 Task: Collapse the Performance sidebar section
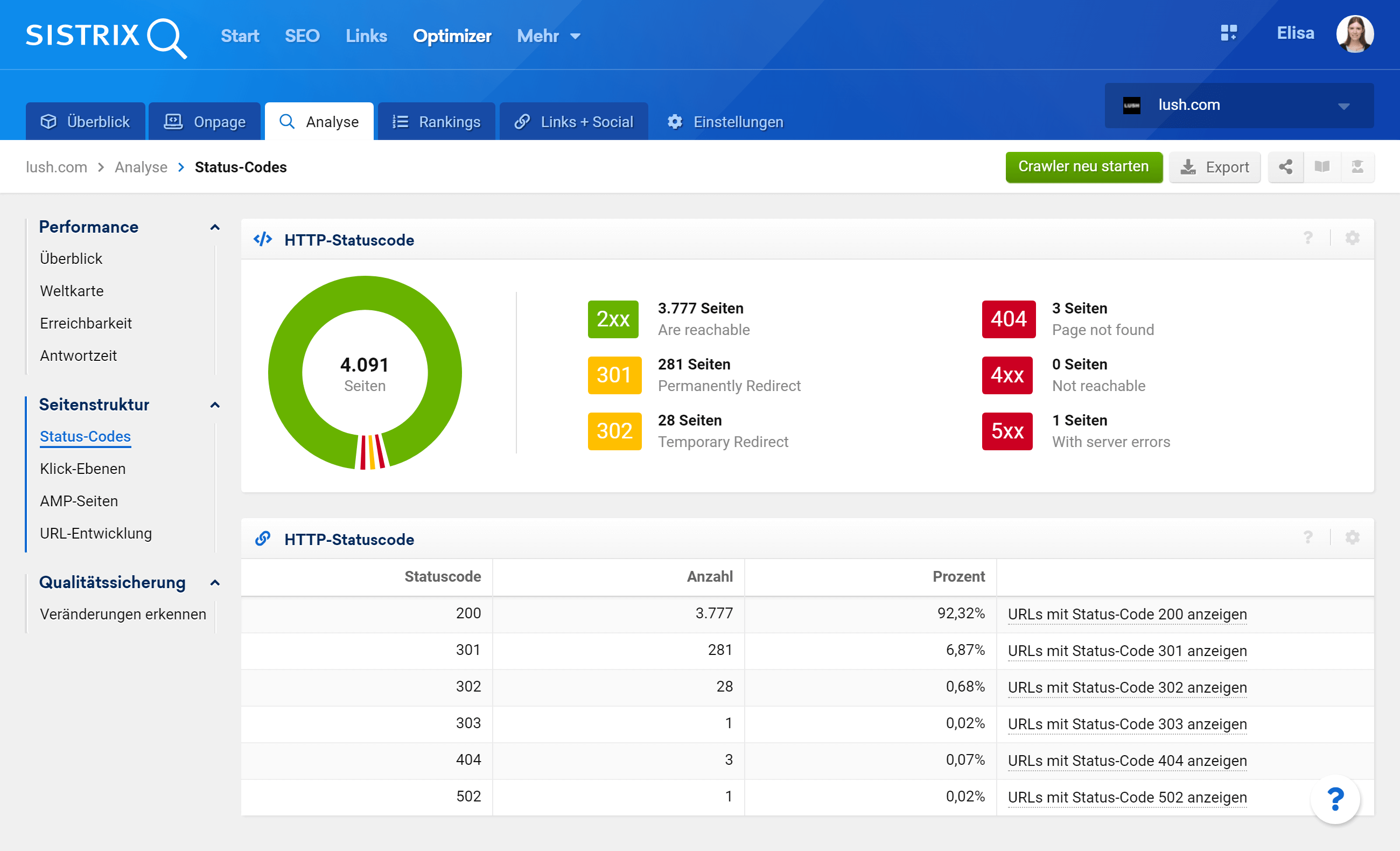pos(215,227)
